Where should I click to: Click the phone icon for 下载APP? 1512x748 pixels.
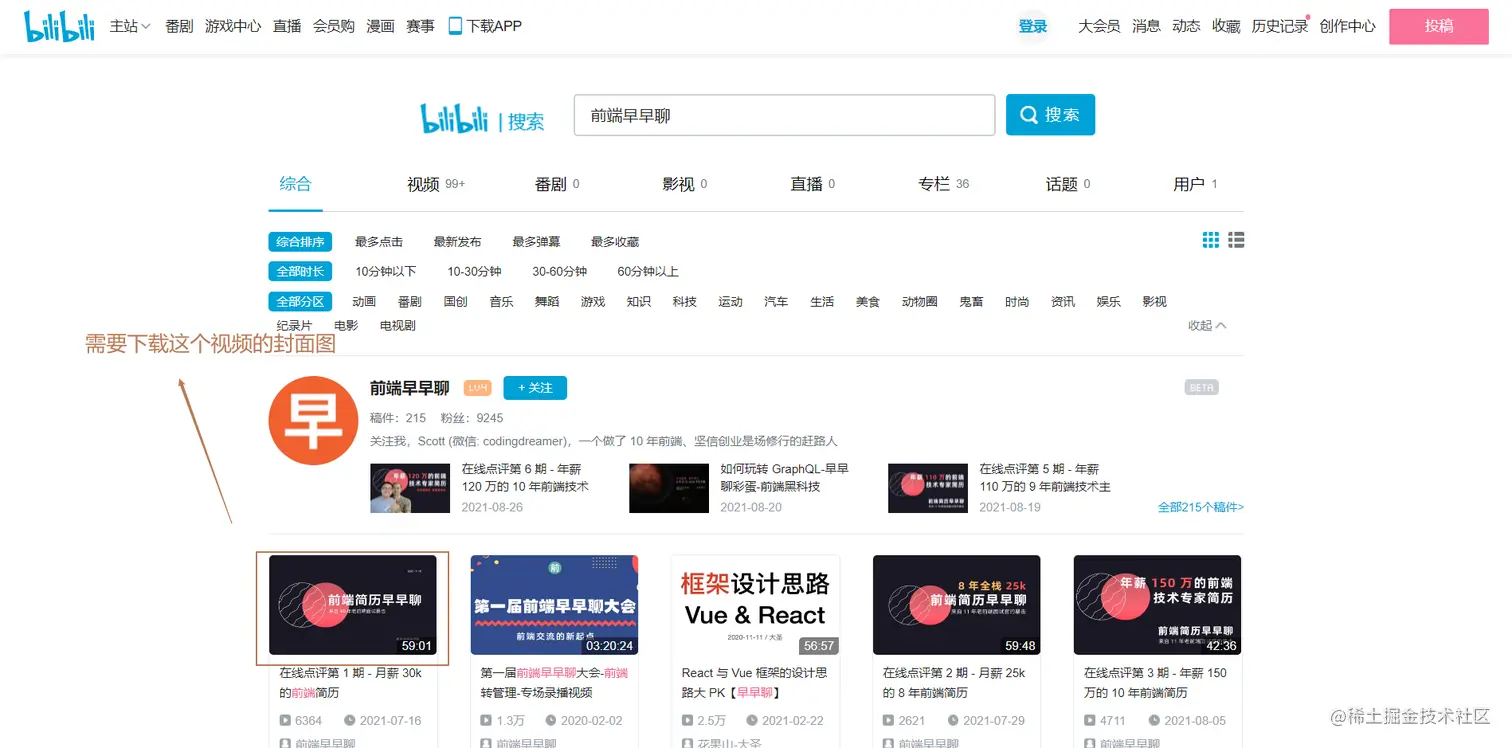(455, 26)
